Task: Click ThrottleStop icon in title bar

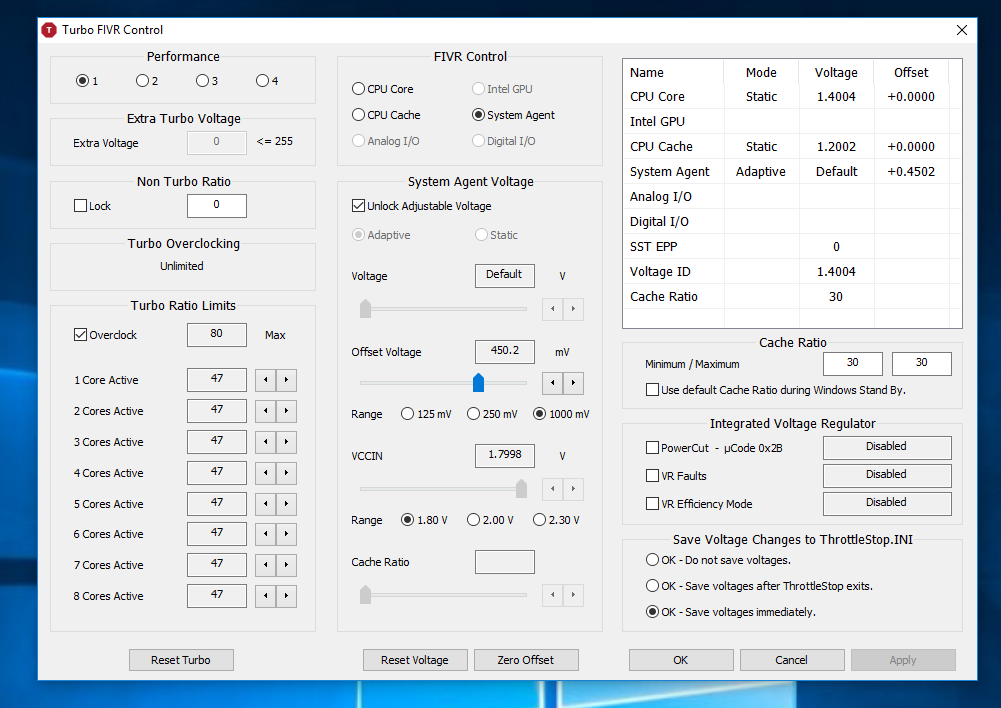Action: 49,30
